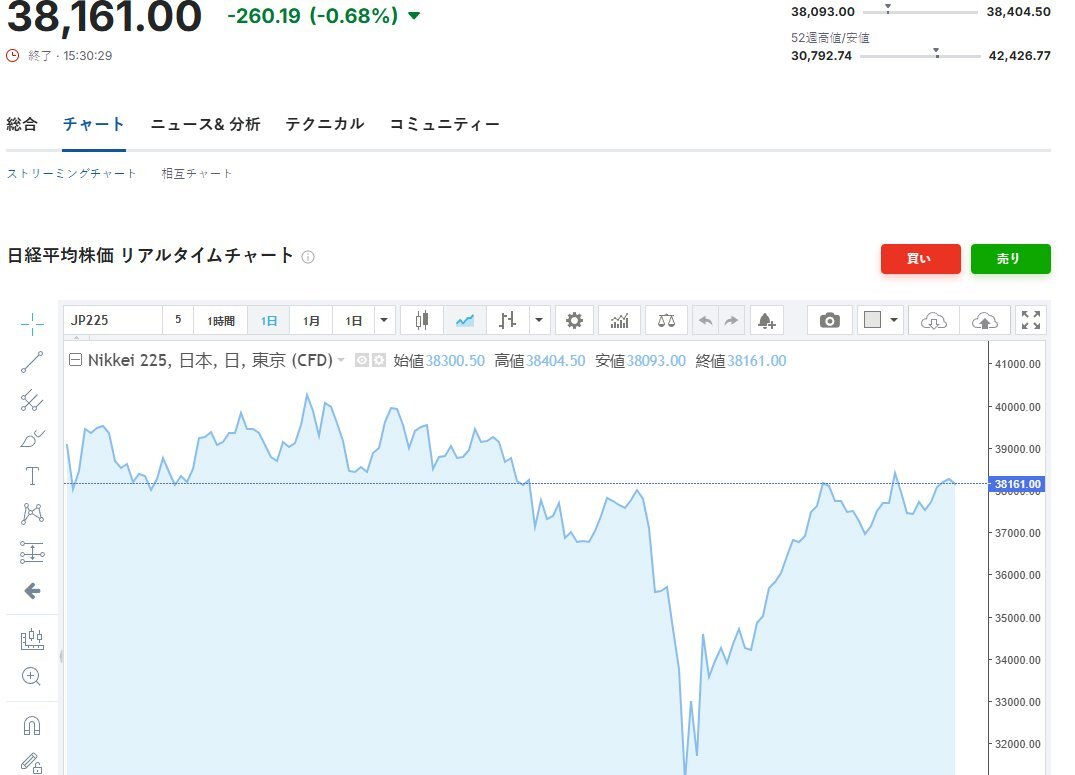Click the red 買い button
This screenshot has width=1075, height=775.
click(920, 259)
